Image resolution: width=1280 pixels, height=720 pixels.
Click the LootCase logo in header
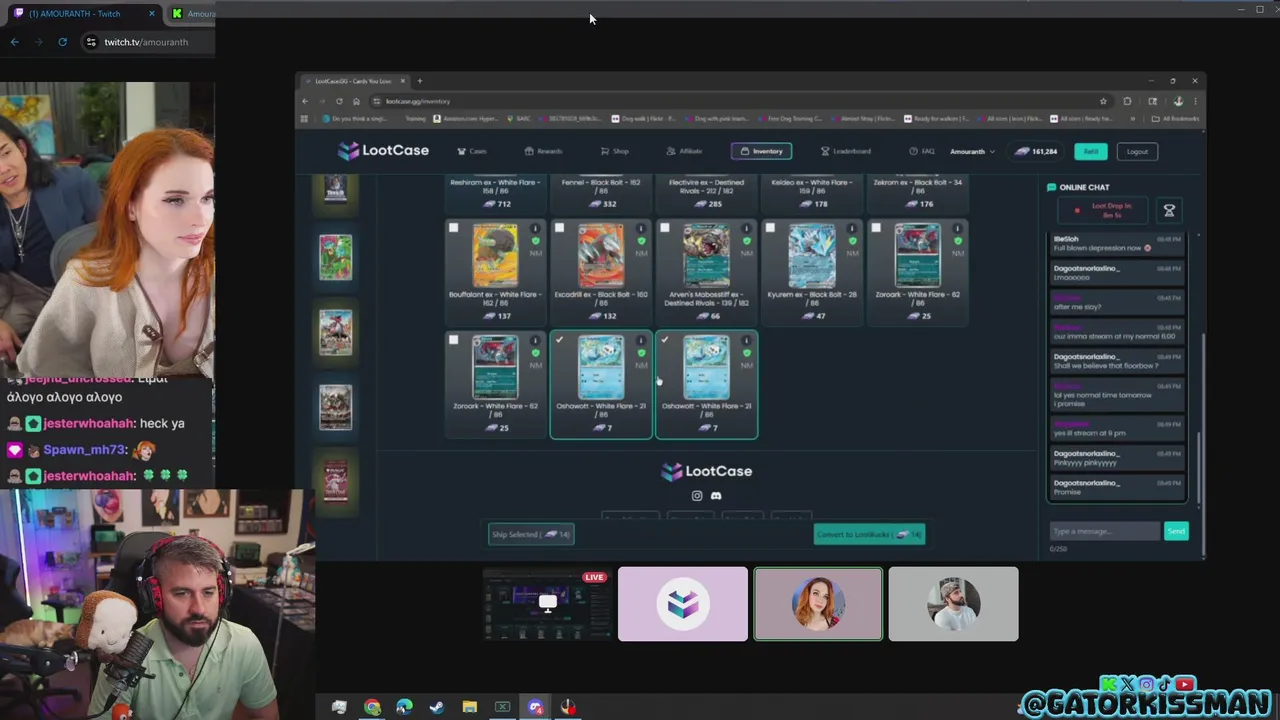383,151
